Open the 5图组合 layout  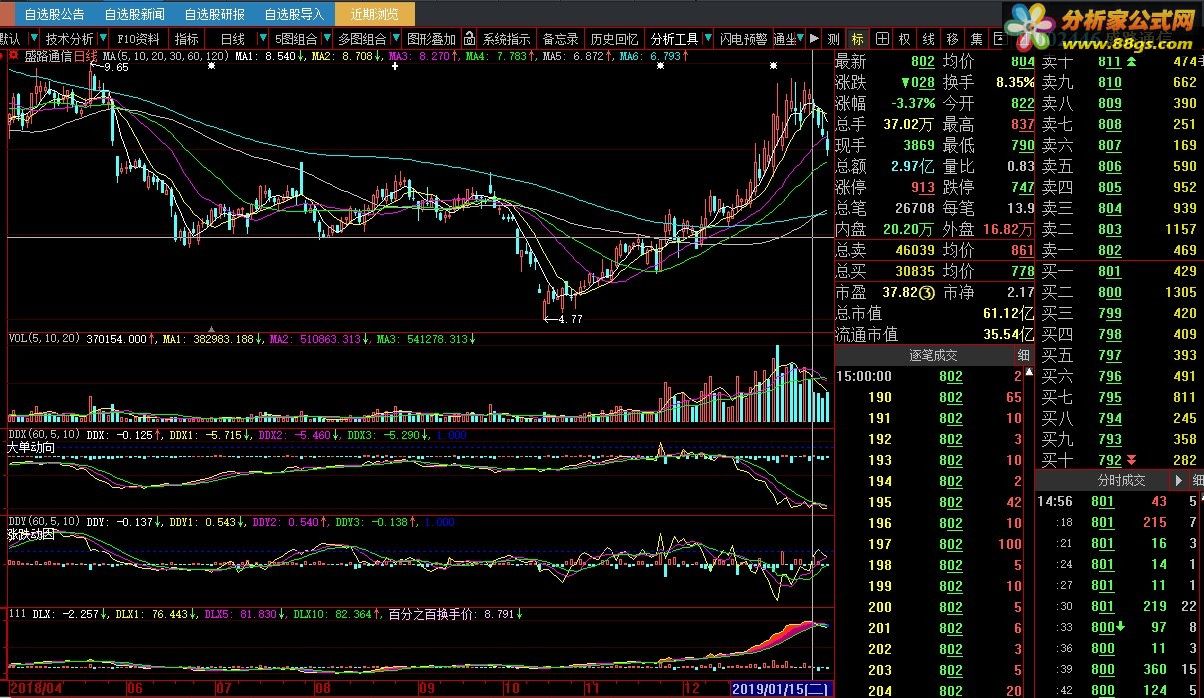(296, 39)
